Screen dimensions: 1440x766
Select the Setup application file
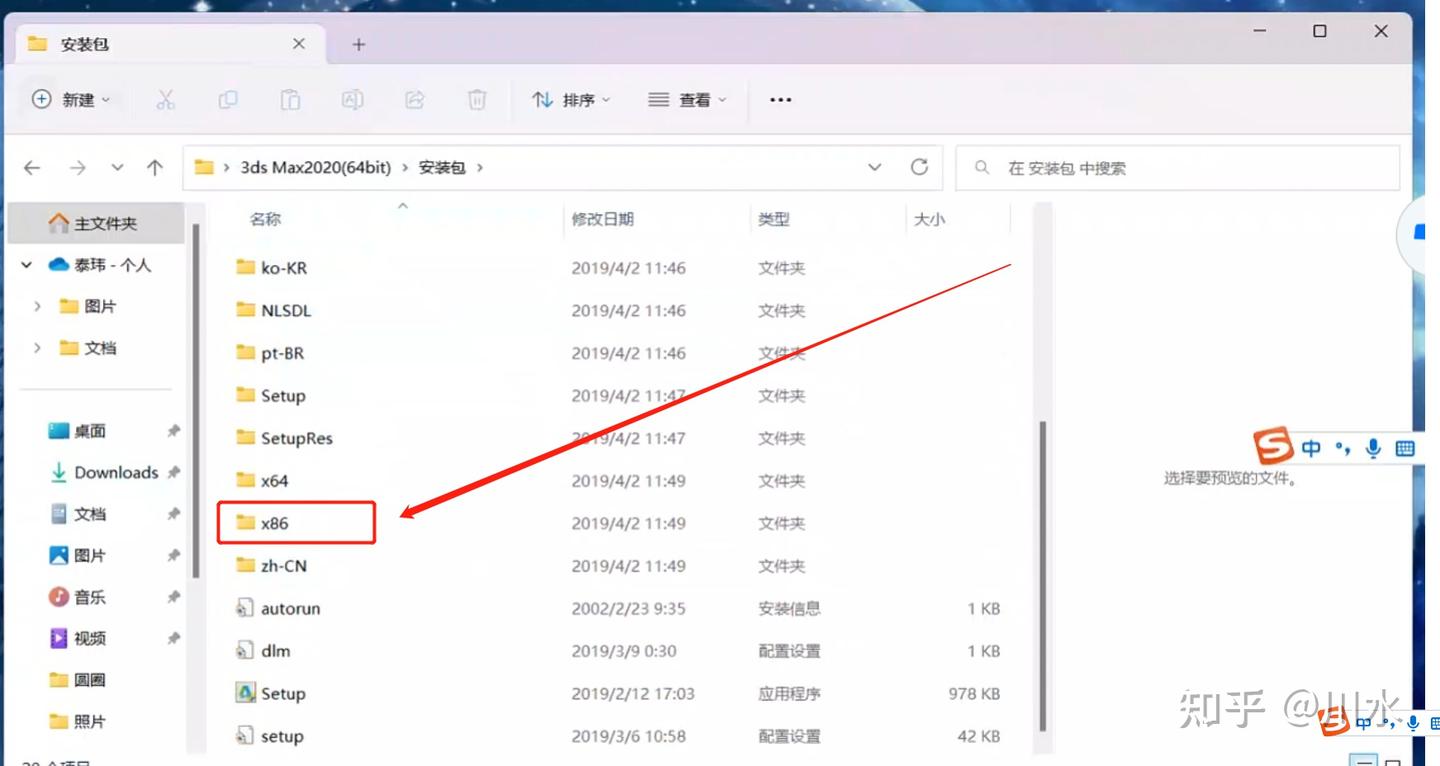(283, 693)
